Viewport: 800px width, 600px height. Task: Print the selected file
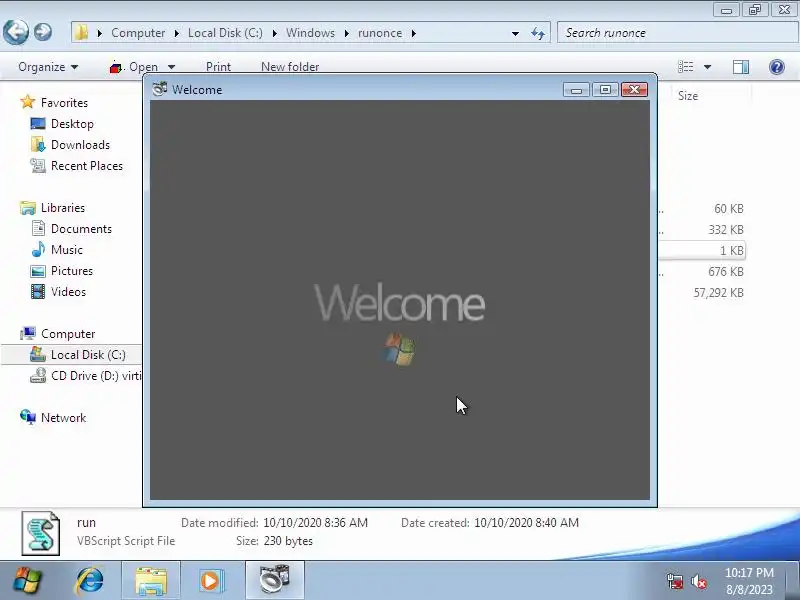point(218,67)
